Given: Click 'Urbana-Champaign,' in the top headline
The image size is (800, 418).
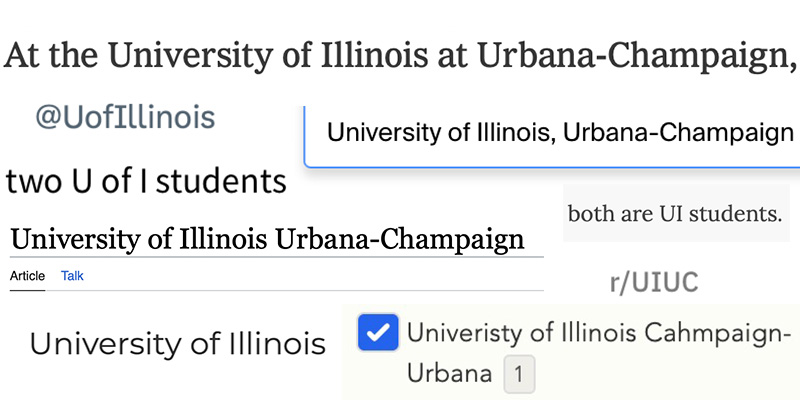Looking at the screenshot, I should [x=637, y=56].
